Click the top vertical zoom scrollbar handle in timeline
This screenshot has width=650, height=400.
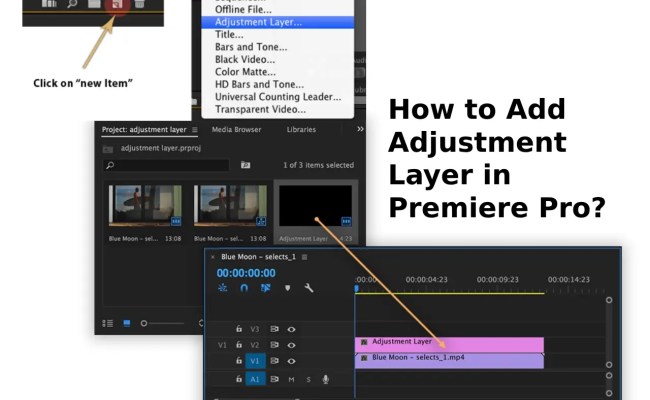(609, 300)
